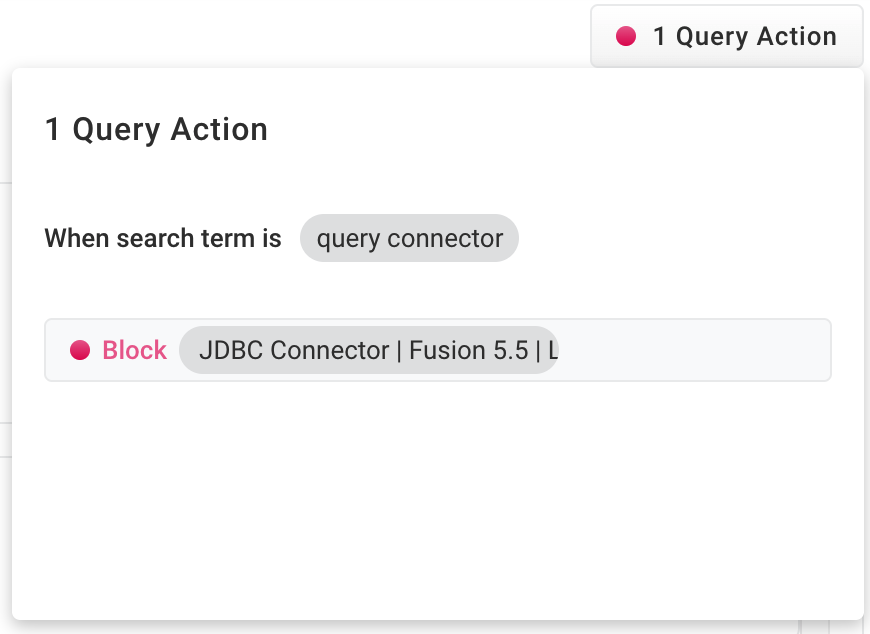This screenshot has width=870, height=634.
Task: Click the blank popup area right of search chip
Action: 680,239
